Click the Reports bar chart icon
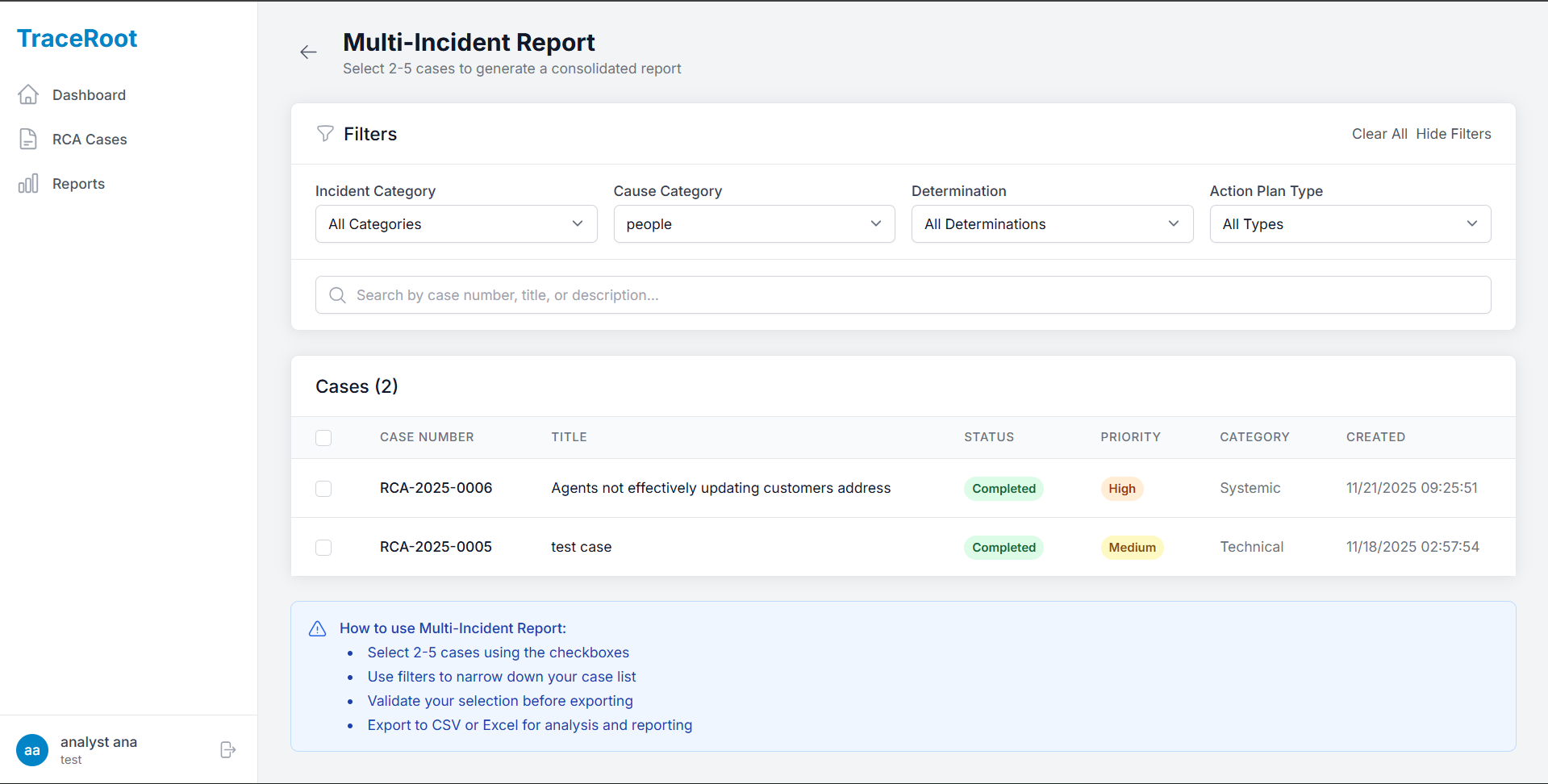The width and height of the screenshot is (1548, 784). pyautogui.click(x=28, y=184)
